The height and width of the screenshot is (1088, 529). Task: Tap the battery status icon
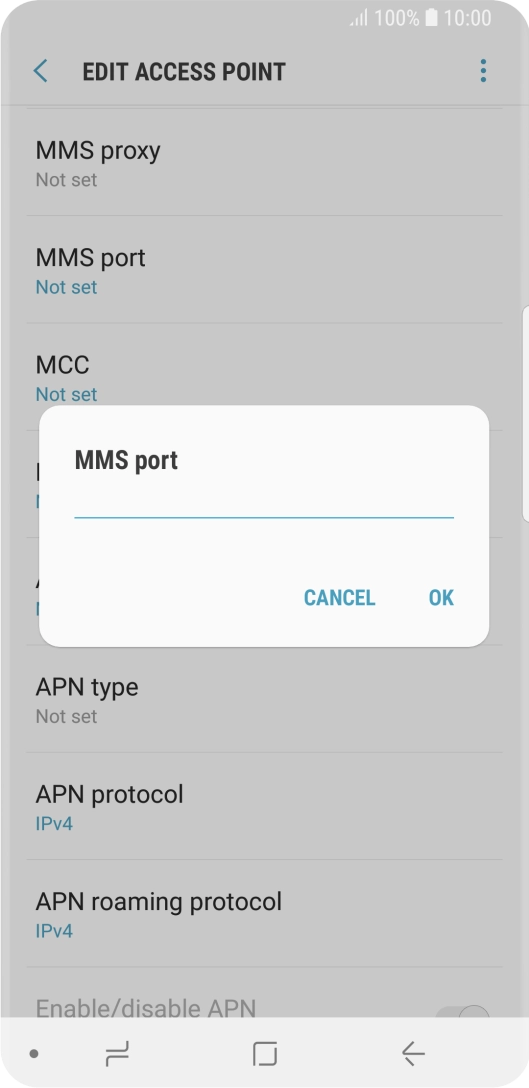pyautogui.click(x=432, y=18)
